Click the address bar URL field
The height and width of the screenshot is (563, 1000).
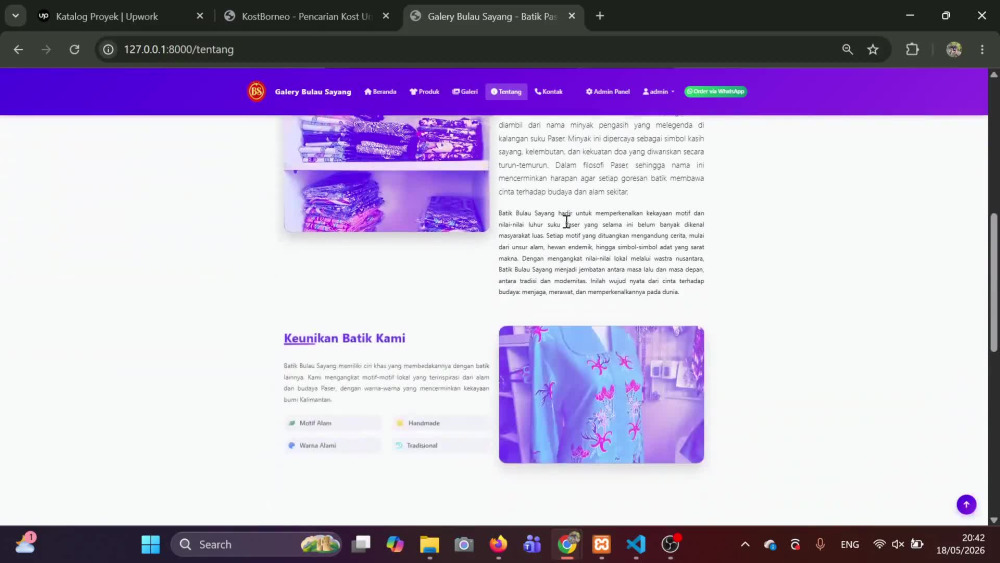tap(472, 49)
